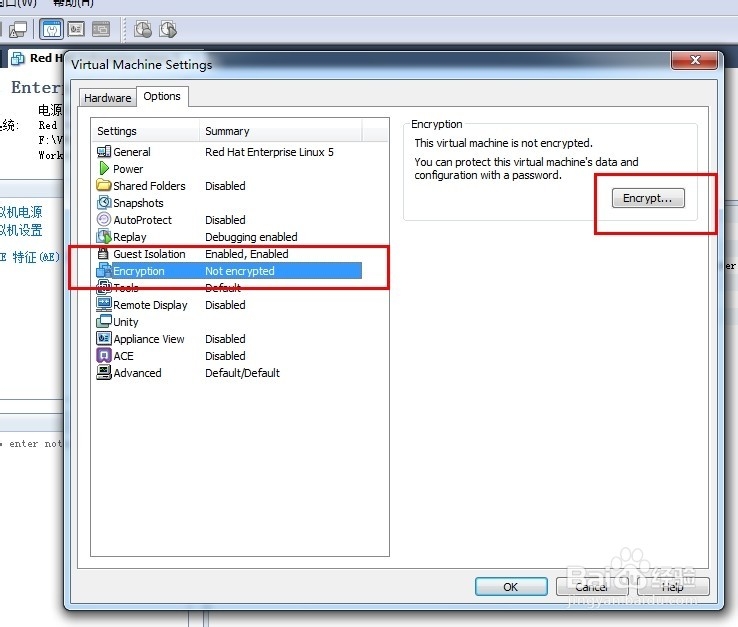Viewport: 738px width, 627px height.
Task: Click 'Not encrypted' summary text
Action: 240,271
